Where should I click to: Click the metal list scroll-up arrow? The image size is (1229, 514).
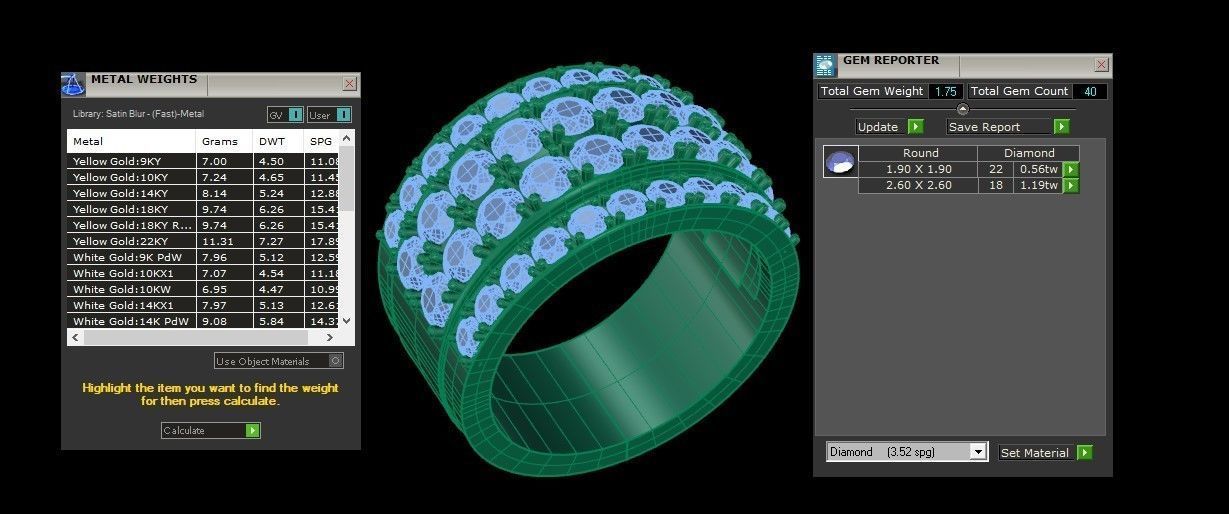point(347,138)
